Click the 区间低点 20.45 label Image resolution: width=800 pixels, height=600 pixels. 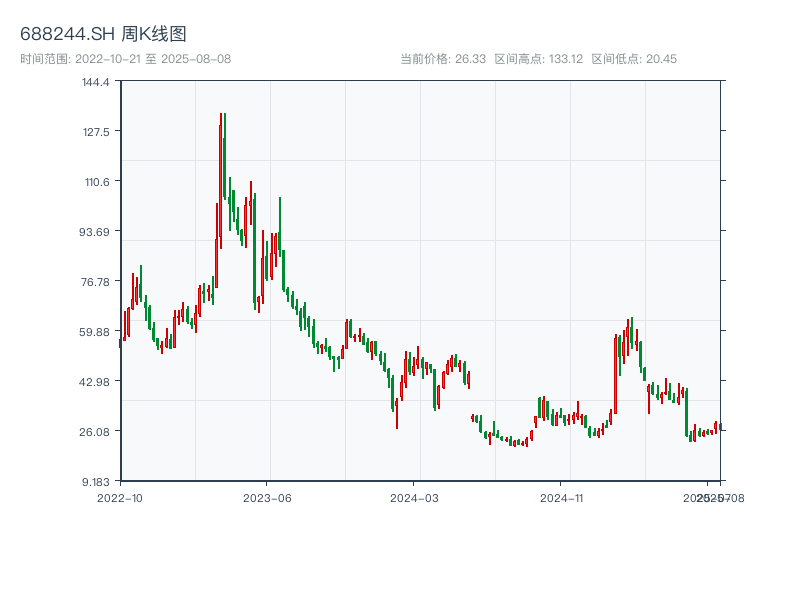click(x=634, y=59)
